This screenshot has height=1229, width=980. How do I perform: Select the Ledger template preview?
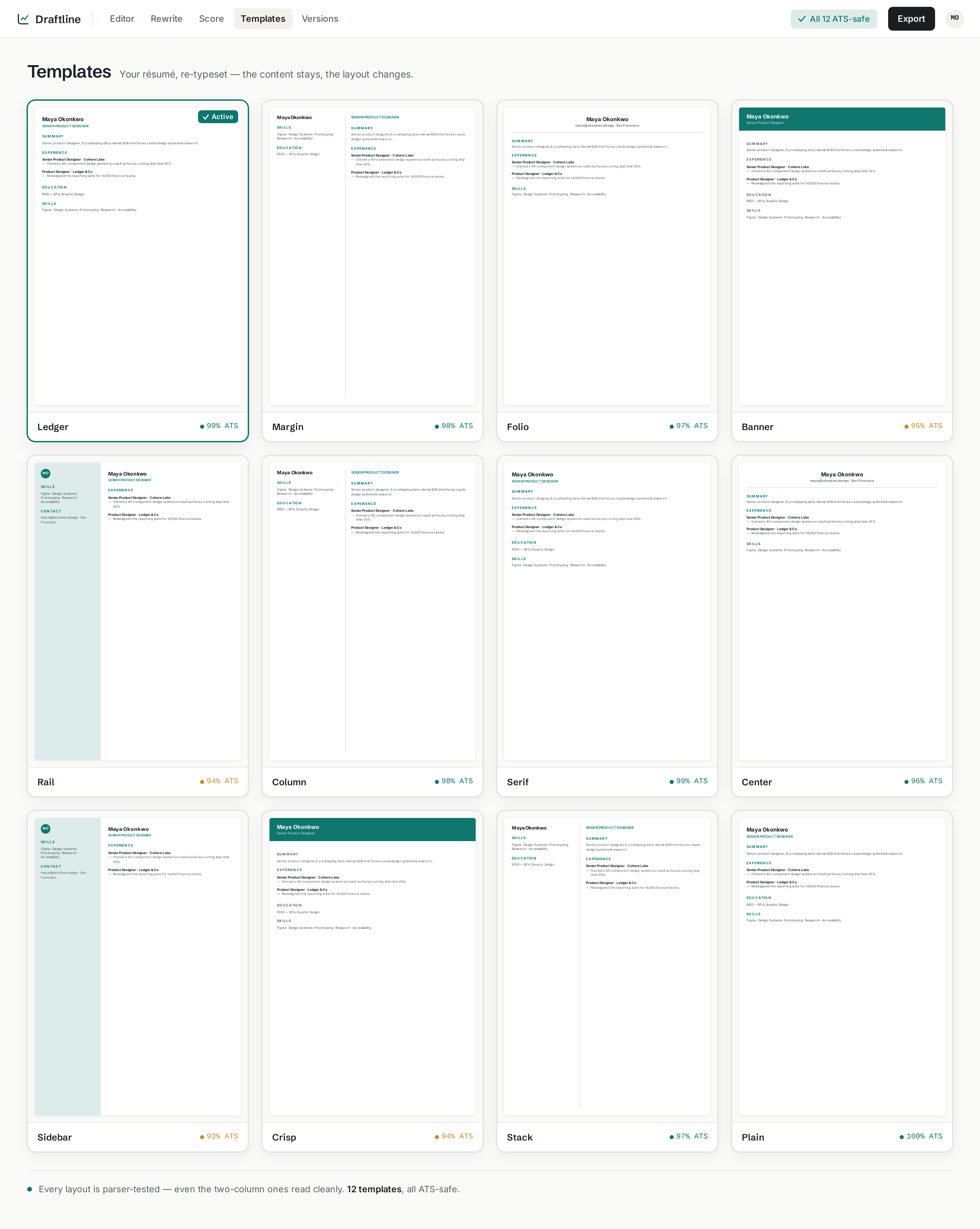point(138,257)
